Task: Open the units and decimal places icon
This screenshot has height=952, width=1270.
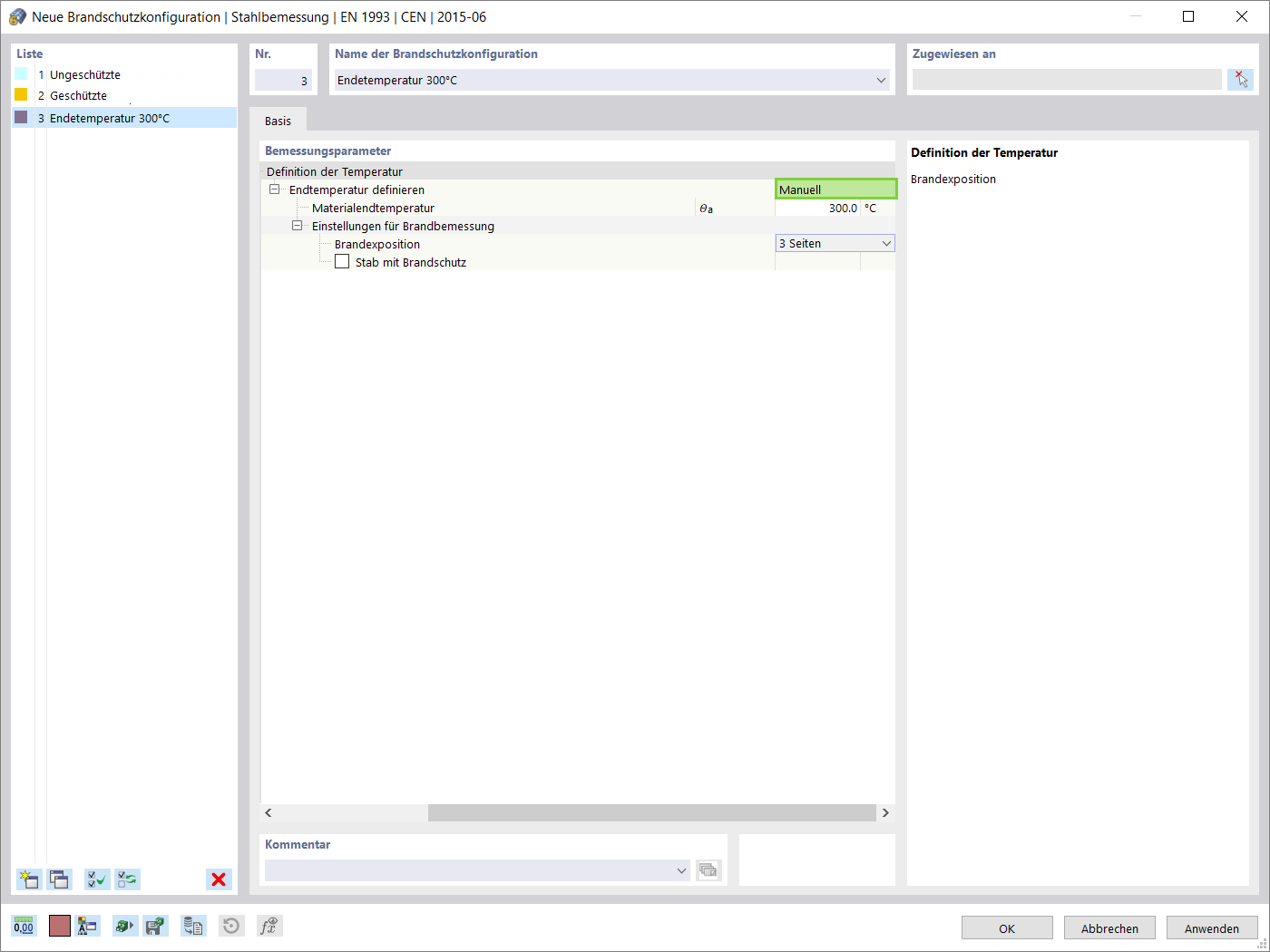Action: coord(24,926)
